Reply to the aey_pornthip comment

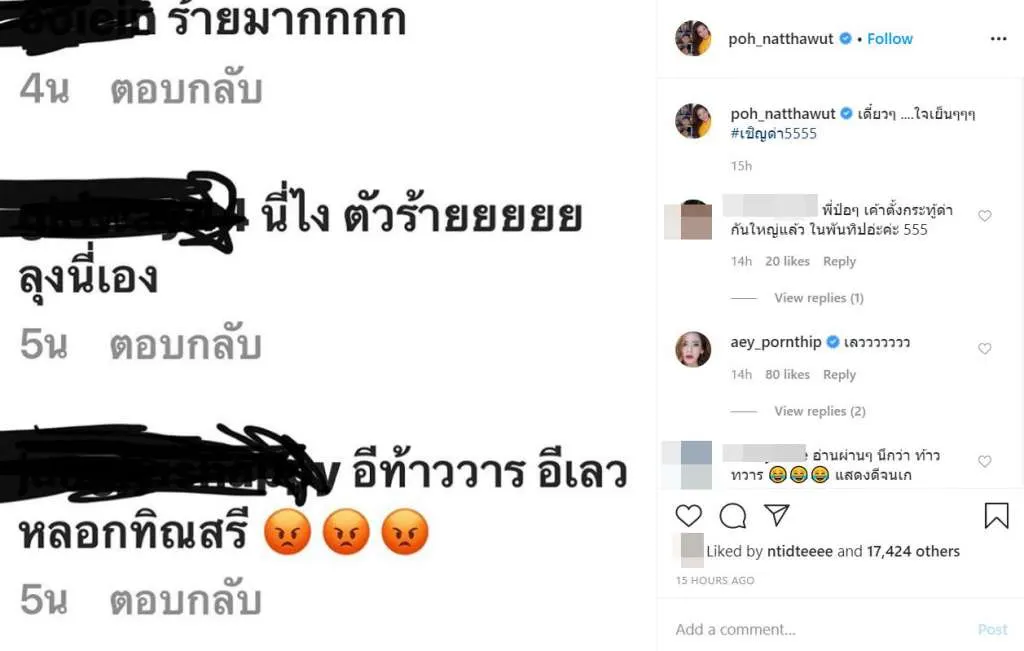(x=839, y=375)
